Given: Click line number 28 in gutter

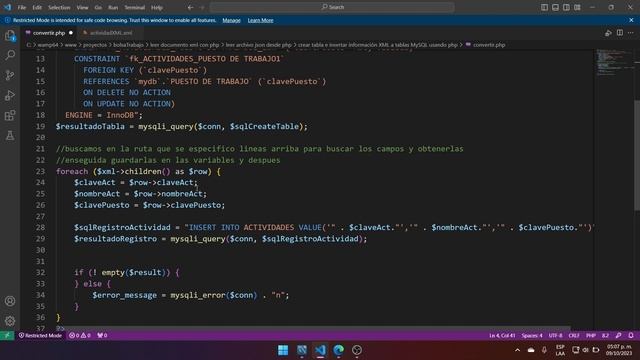Looking at the screenshot, I should pyautogui.click(x=40, y=227).
